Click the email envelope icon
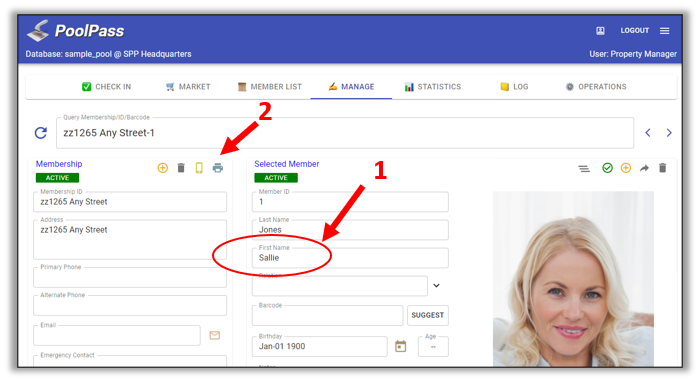The width and height of the screenshot is (698, 380). 215,335
